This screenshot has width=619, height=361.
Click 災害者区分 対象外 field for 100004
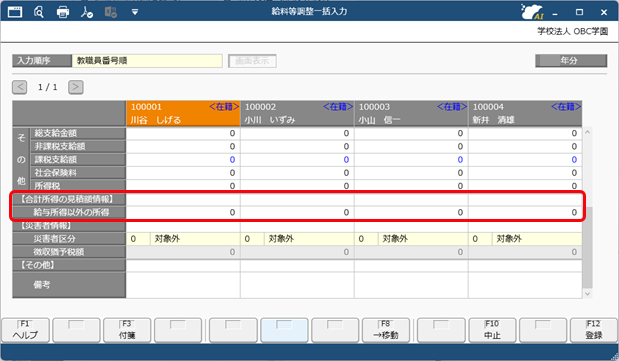[x=537, y=239]
